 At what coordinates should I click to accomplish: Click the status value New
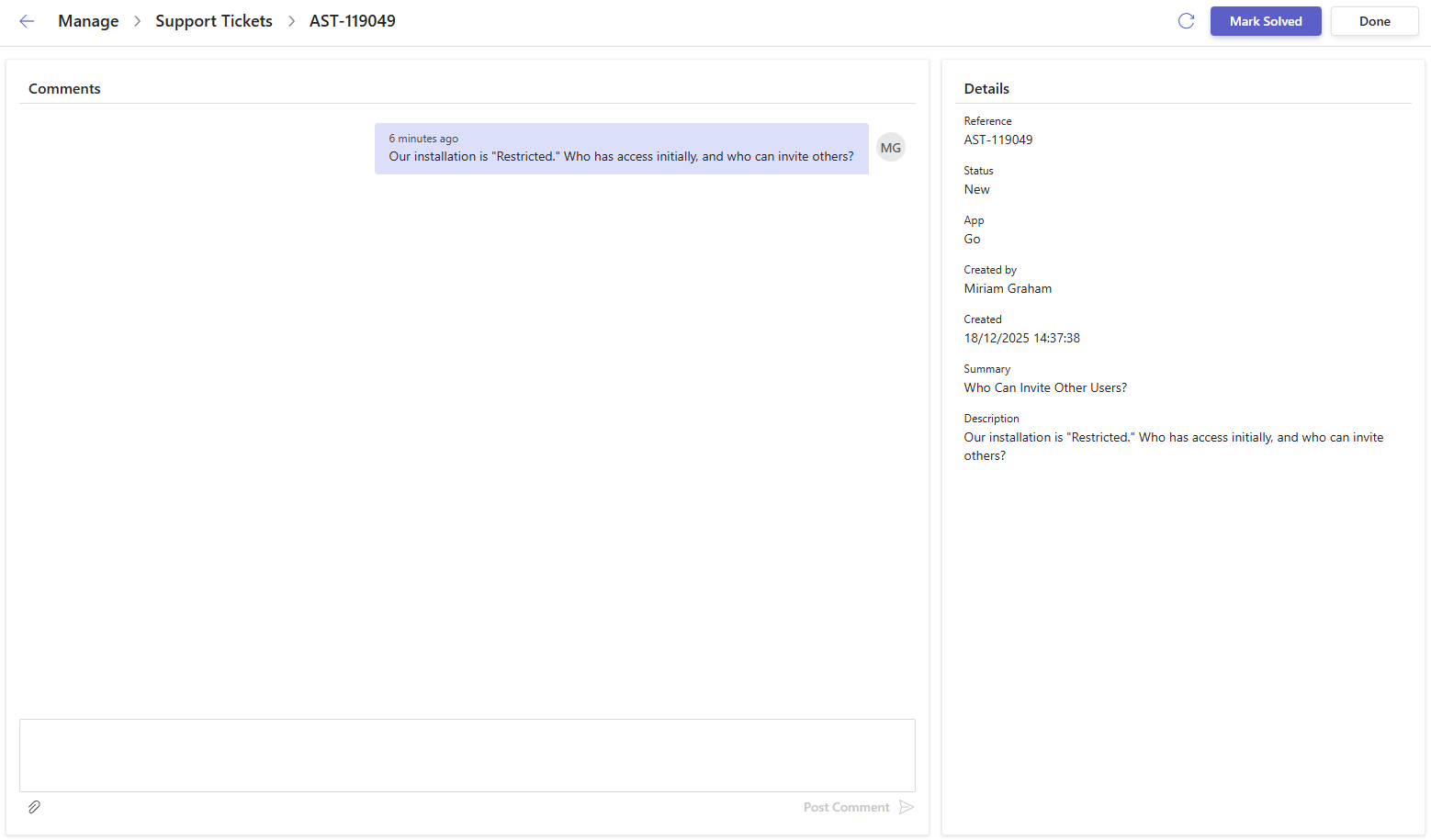[976, 189]
